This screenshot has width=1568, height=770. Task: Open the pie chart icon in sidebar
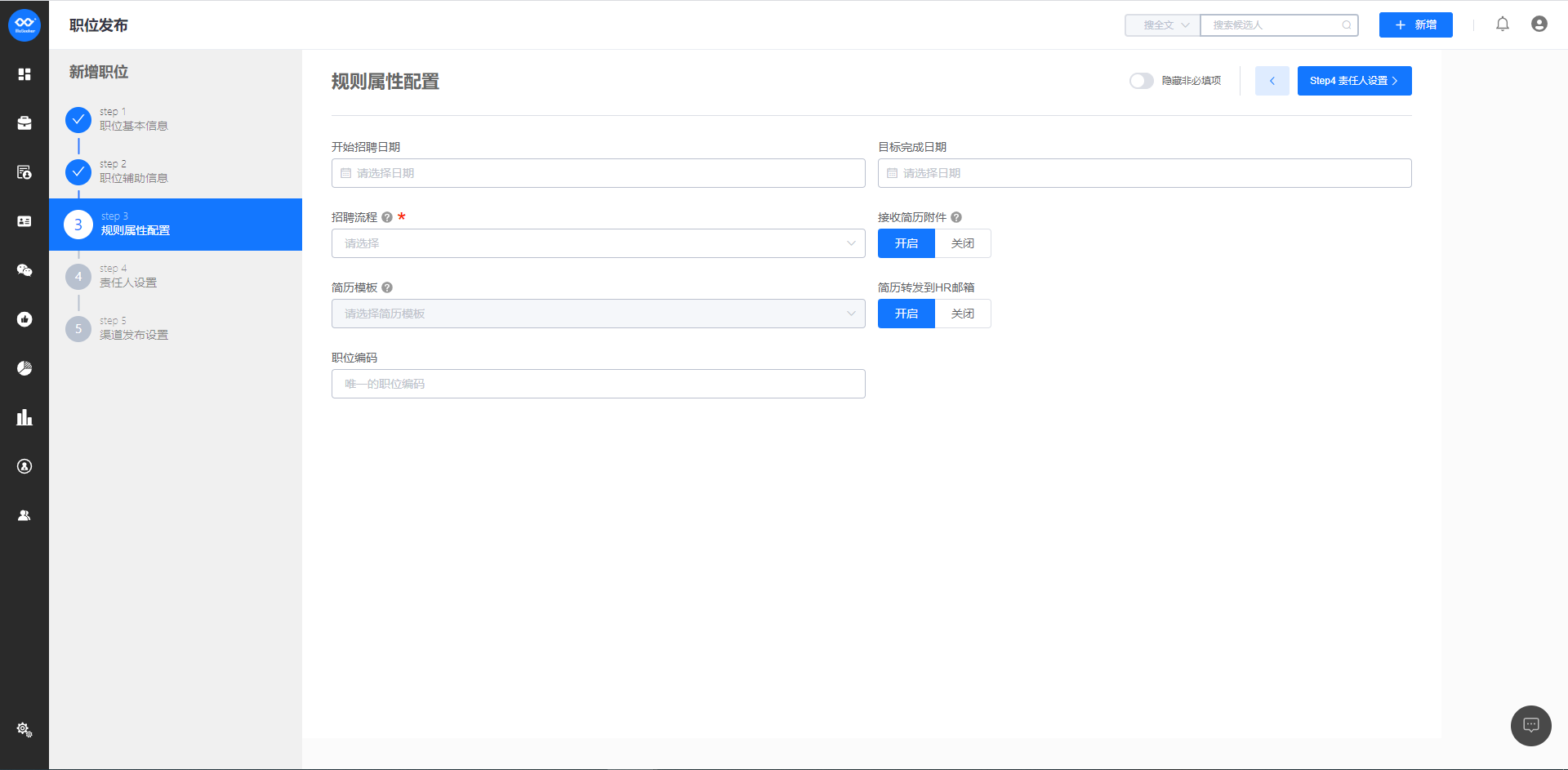(24, 368)
